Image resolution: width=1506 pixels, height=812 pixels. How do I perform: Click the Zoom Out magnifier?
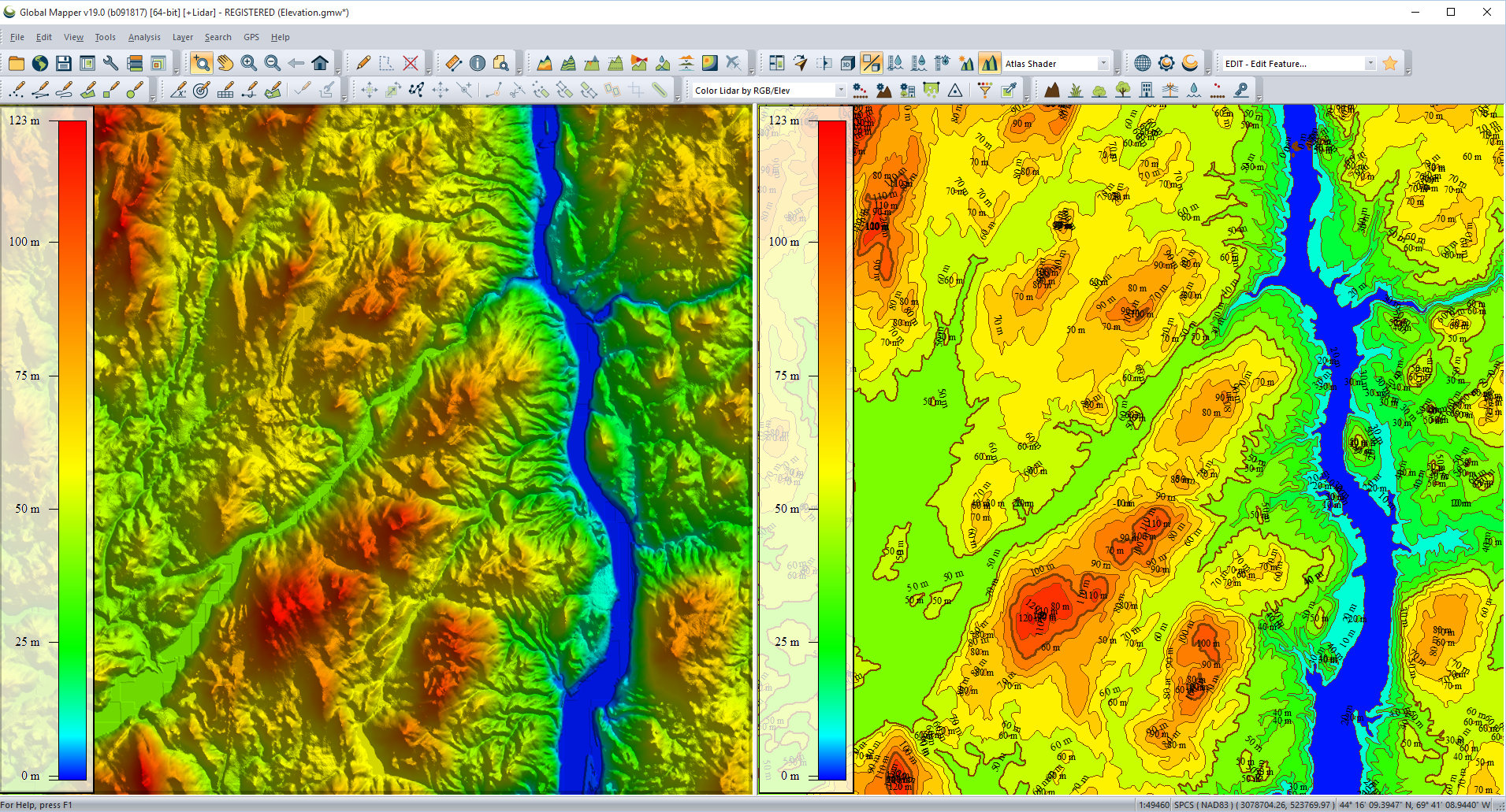click(x=273, y=64)
